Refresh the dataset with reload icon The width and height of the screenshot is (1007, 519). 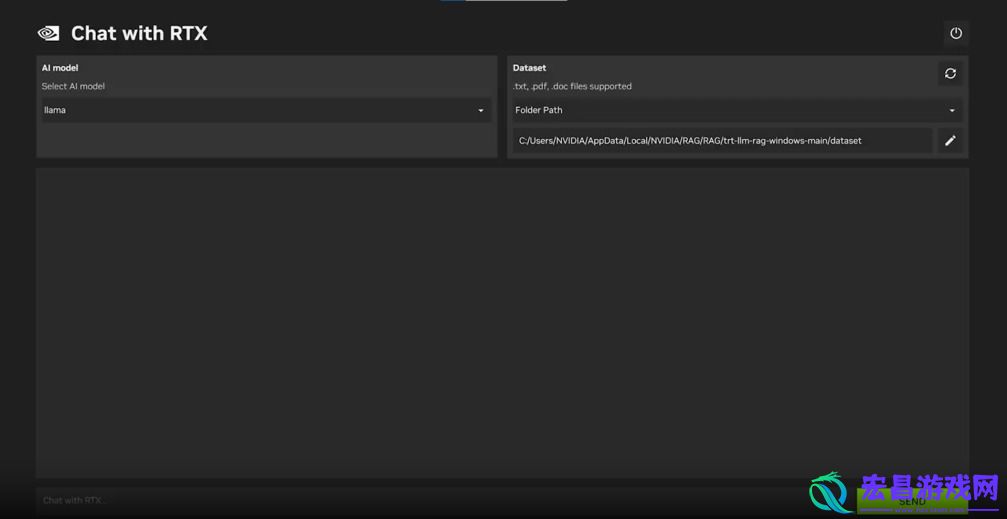(950, 73)
